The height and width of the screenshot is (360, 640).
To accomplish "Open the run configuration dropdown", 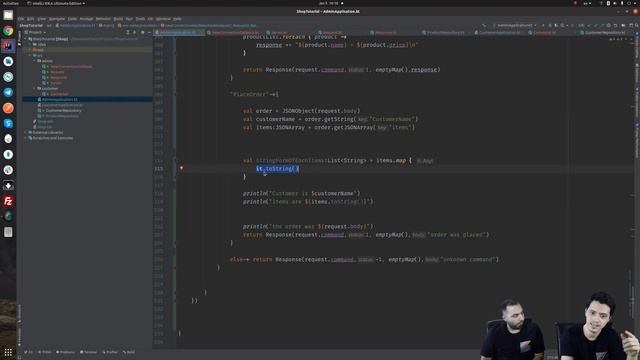I will [x=514, y=25].
